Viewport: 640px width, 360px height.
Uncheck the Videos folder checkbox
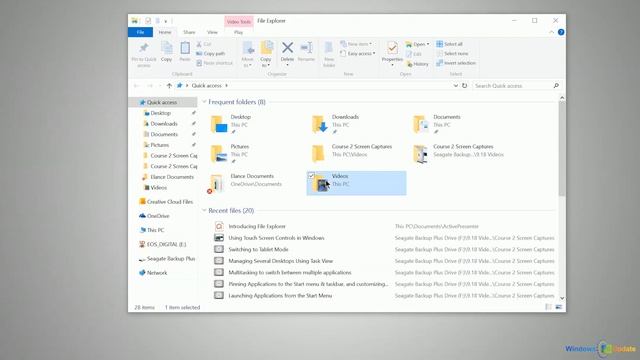[311, 176]
